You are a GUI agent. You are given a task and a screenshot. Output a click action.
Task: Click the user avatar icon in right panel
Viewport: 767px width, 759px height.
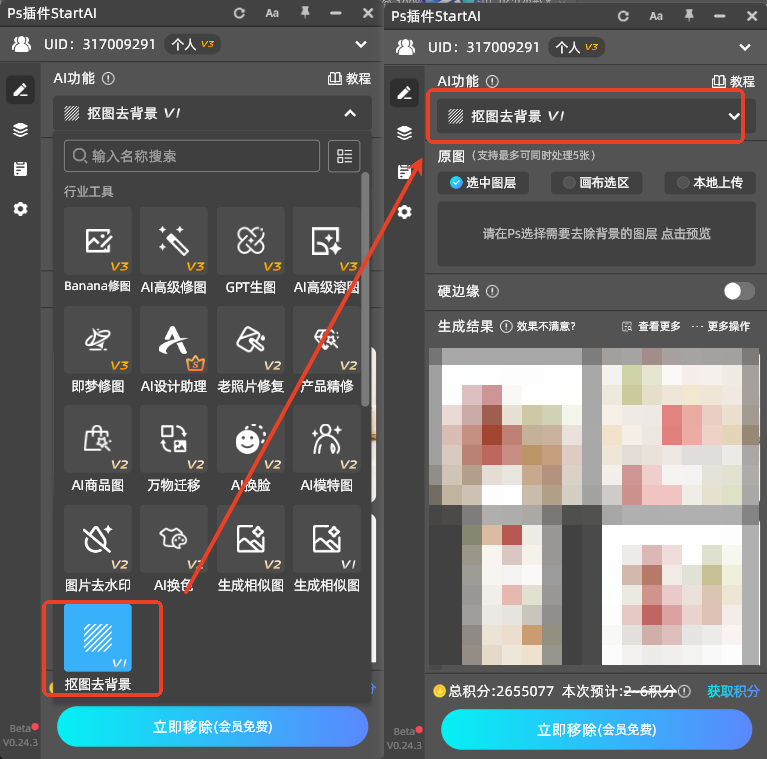(405, 47)
